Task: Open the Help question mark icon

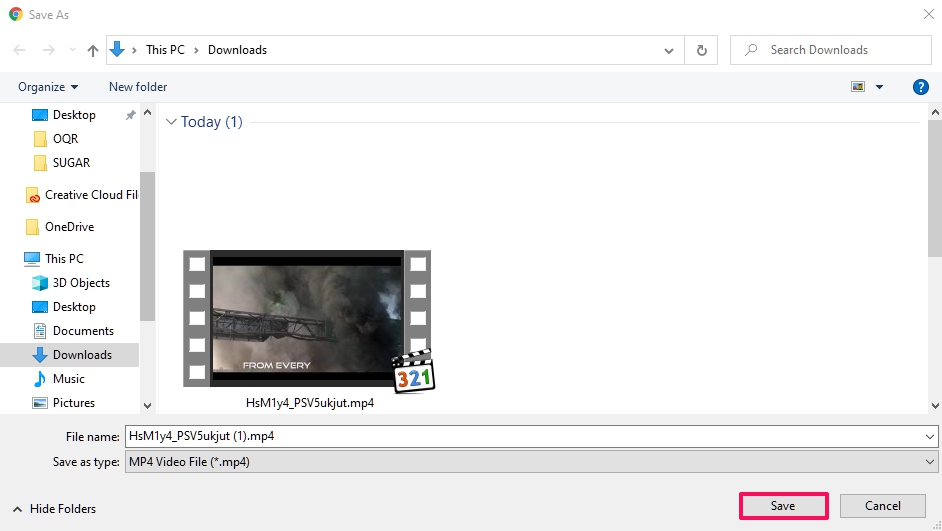Action: (921, 87)
